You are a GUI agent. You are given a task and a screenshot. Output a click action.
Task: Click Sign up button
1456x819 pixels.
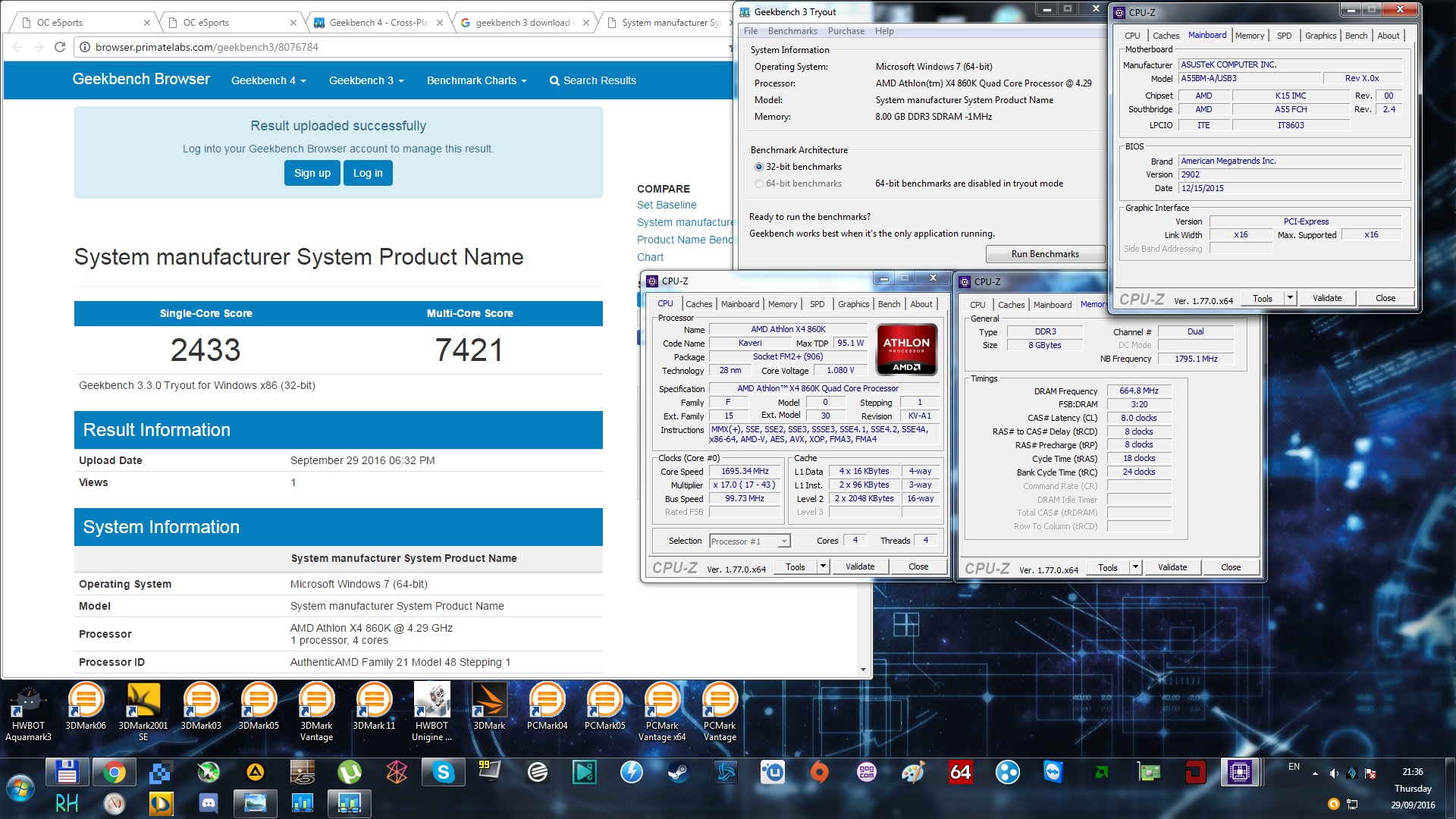click(312, 173)
